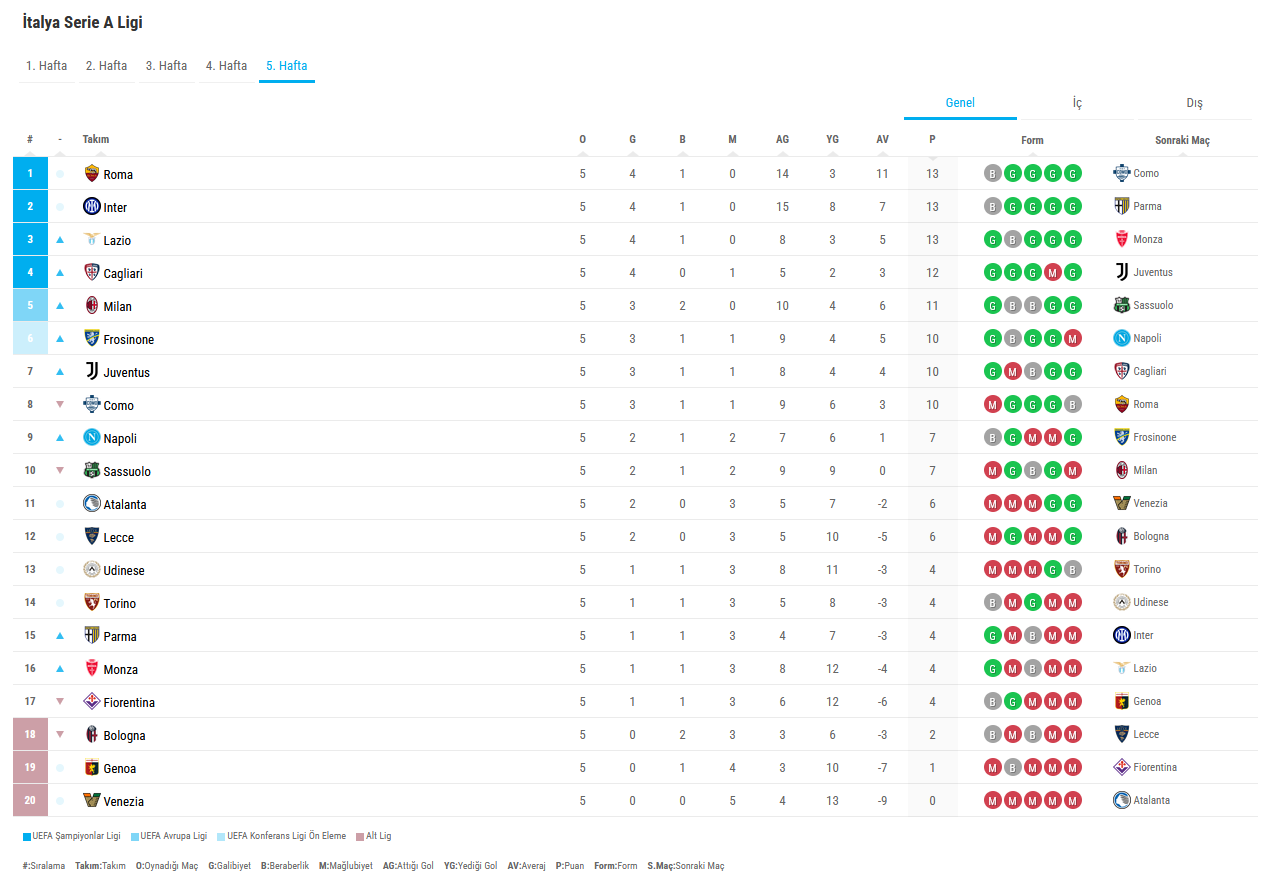
Task: Click Roma's 13 points cell
Action: (932, 174)
